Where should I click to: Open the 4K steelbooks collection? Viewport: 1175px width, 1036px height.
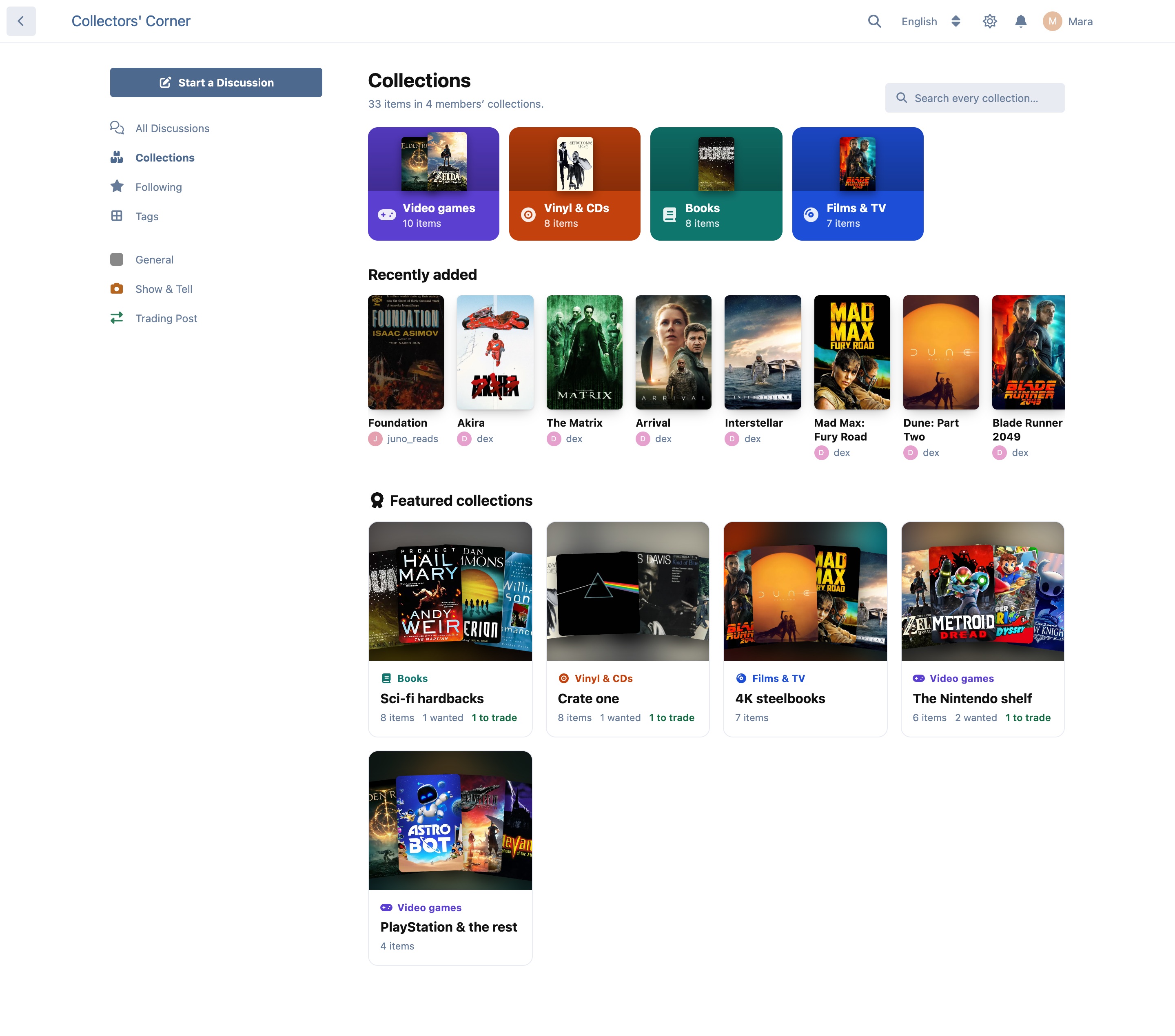pyautogui.click(x=805, y=629)
